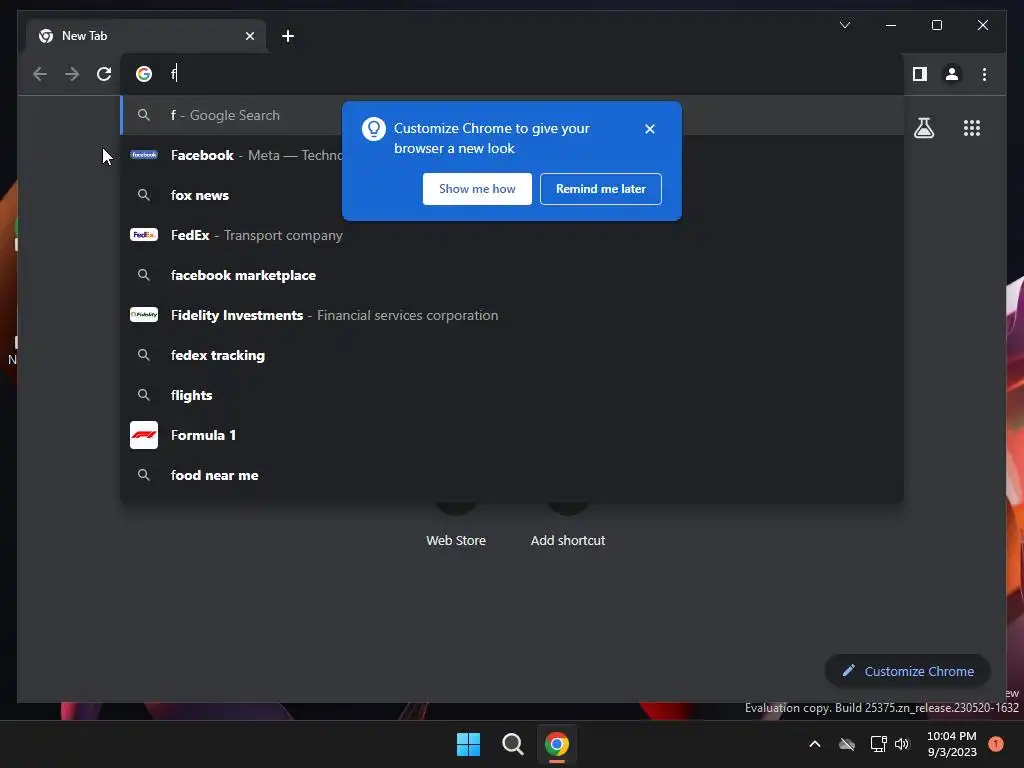Select the New Tab tab

(147, 36)
